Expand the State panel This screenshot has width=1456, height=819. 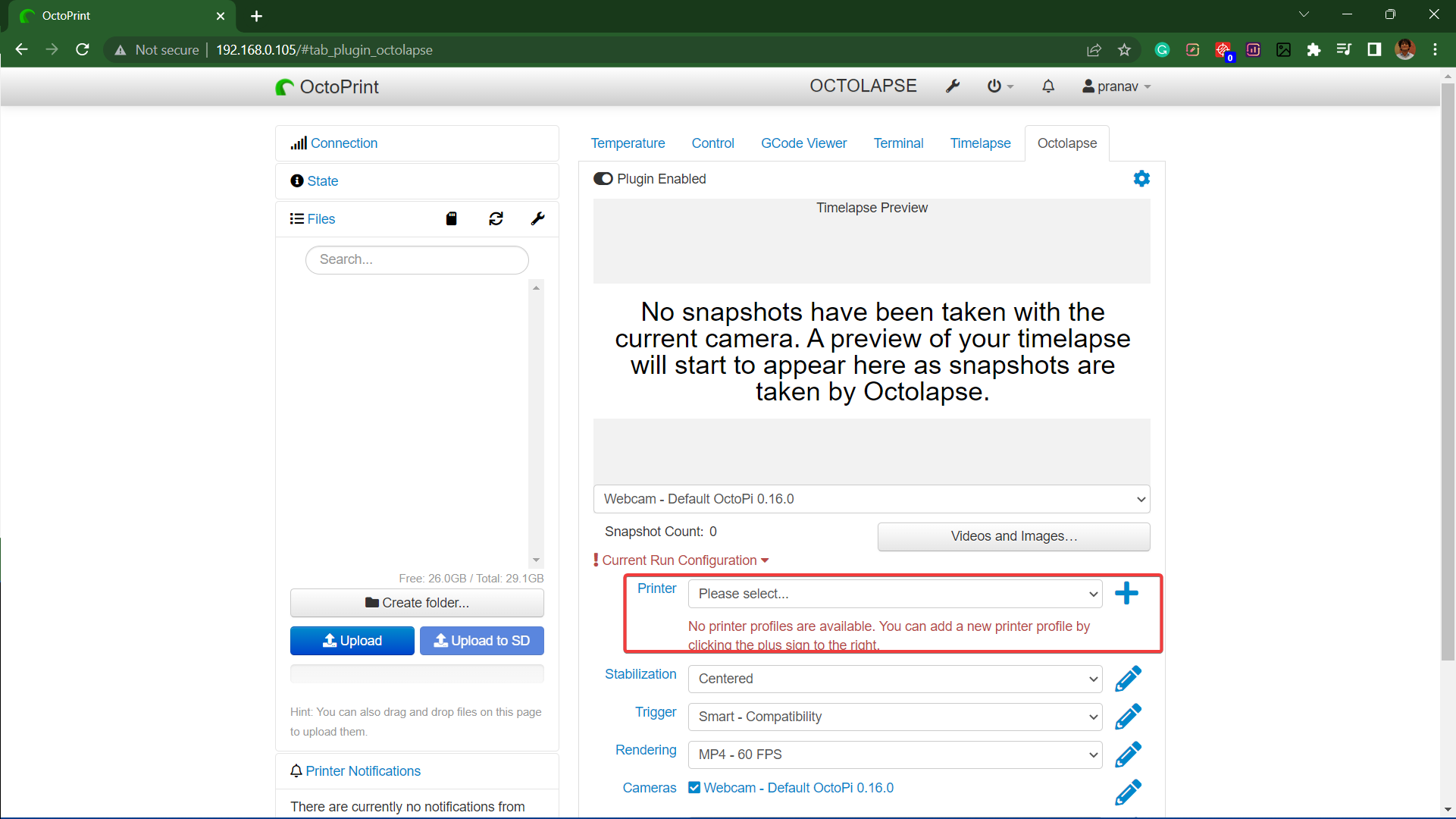coord(322,181)
